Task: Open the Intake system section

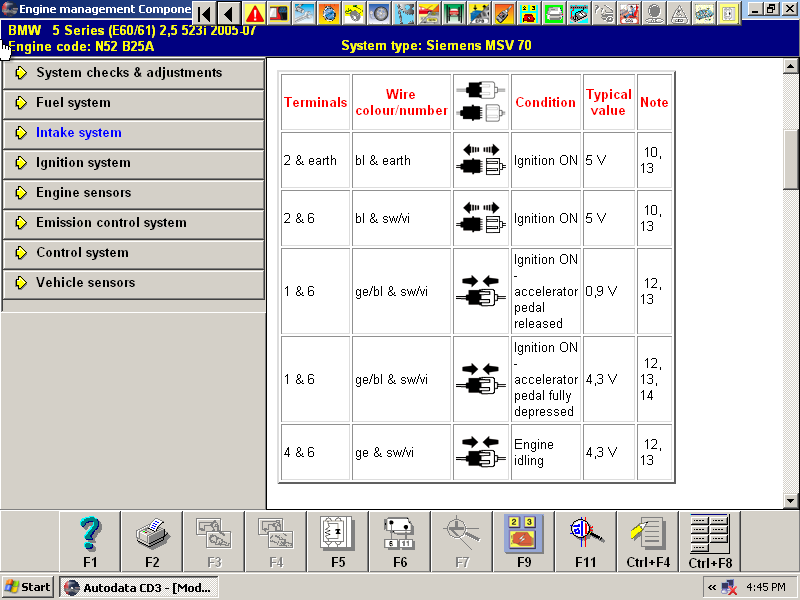Action: pos(134,133)
